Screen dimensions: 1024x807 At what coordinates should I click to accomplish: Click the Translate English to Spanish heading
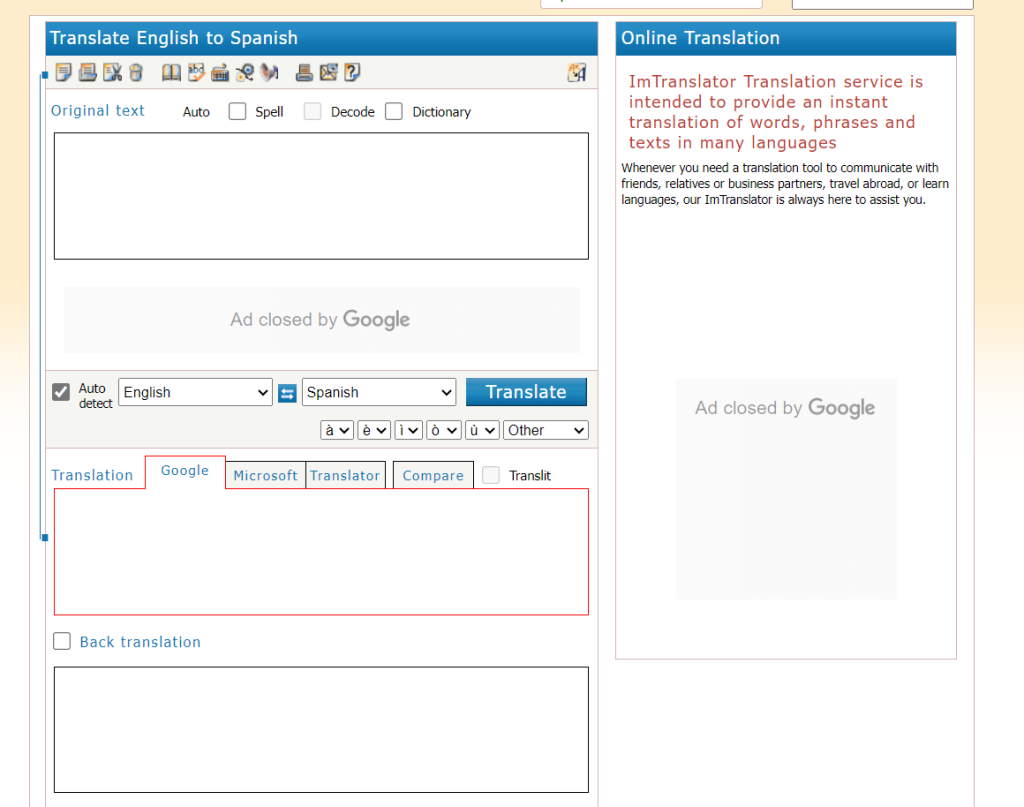click(174, 38)
